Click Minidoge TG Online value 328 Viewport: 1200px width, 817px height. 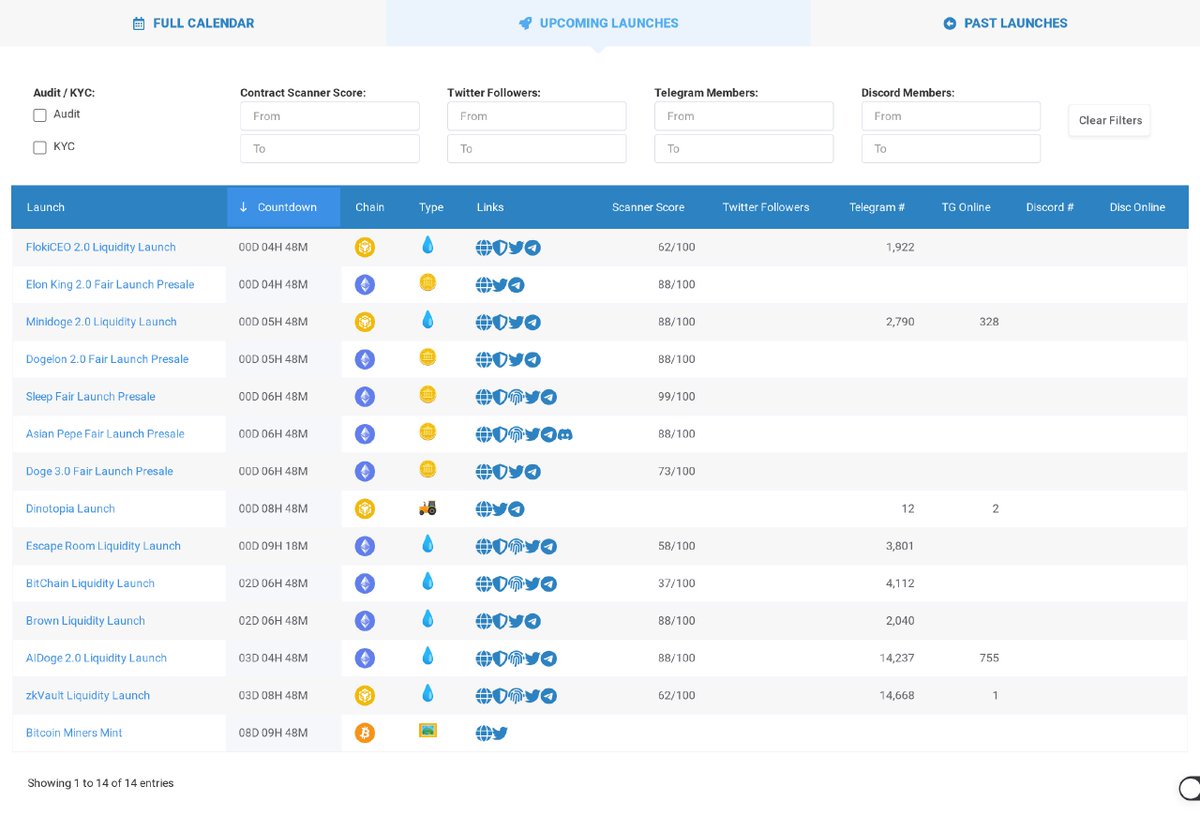pos(989,322)
